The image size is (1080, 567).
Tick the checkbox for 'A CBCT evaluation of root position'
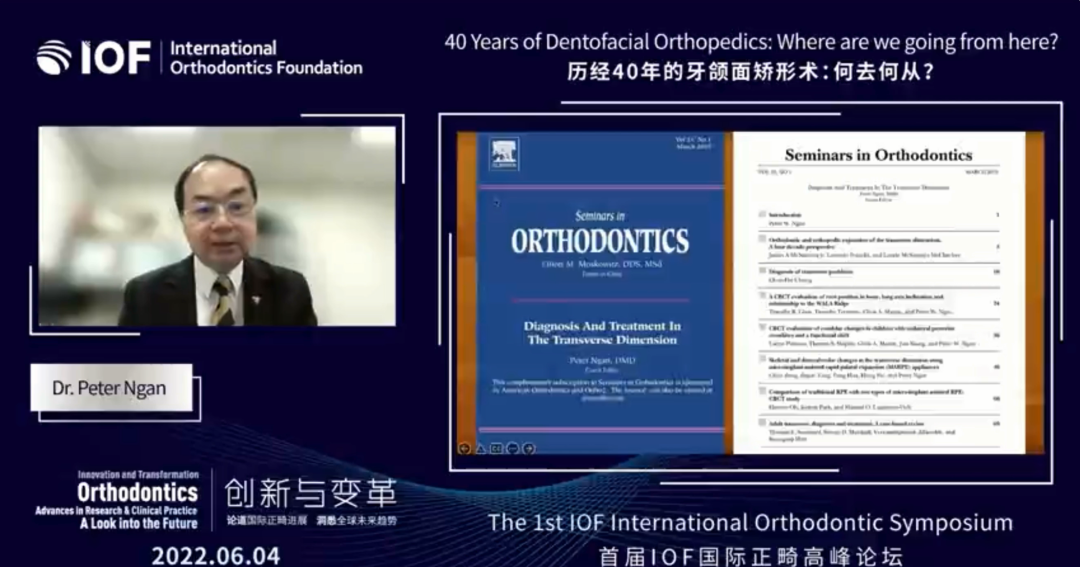pyautogui.click(x=762, y=296)
